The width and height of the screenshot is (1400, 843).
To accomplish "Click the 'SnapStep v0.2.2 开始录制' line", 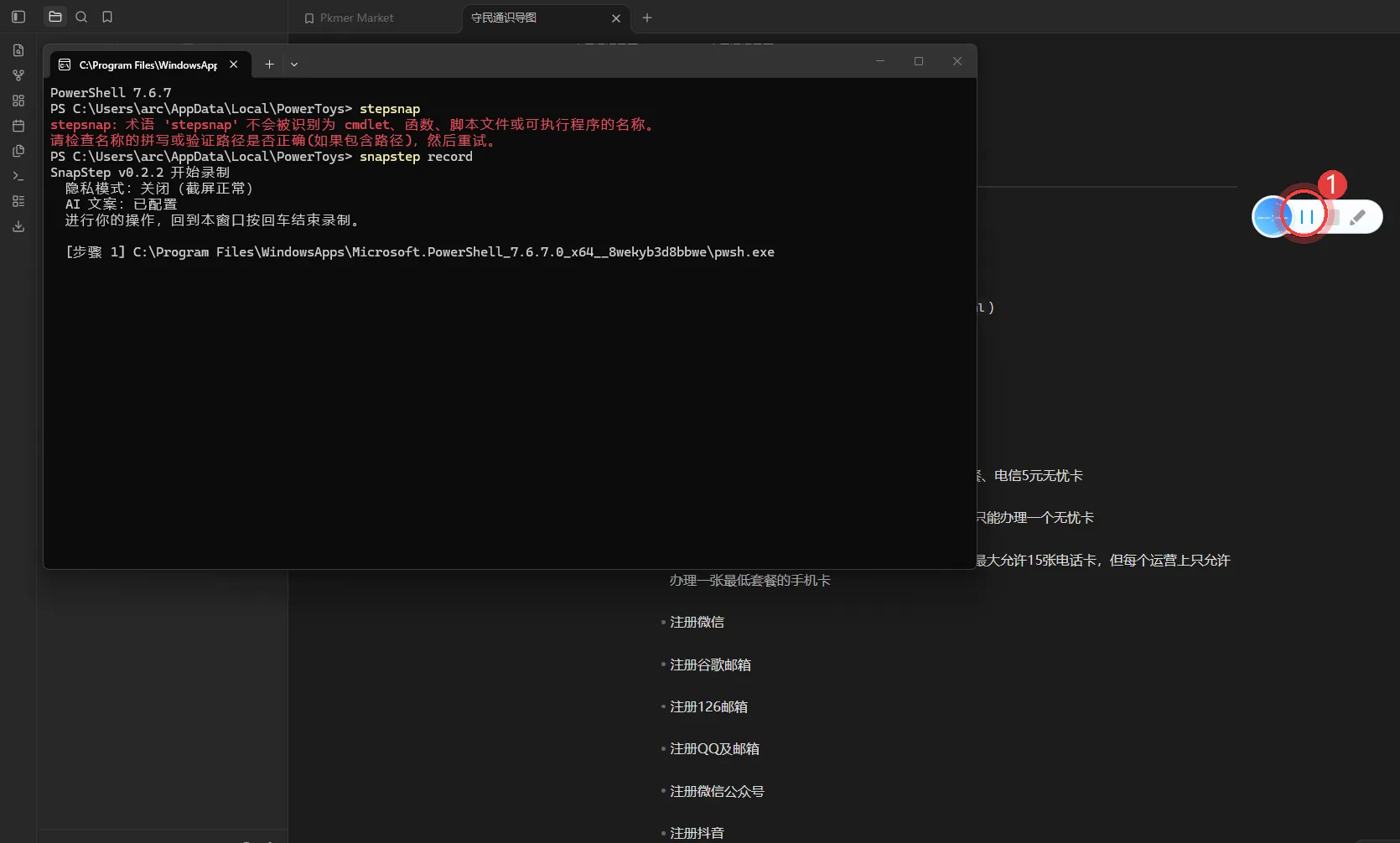I will point(140,173).
